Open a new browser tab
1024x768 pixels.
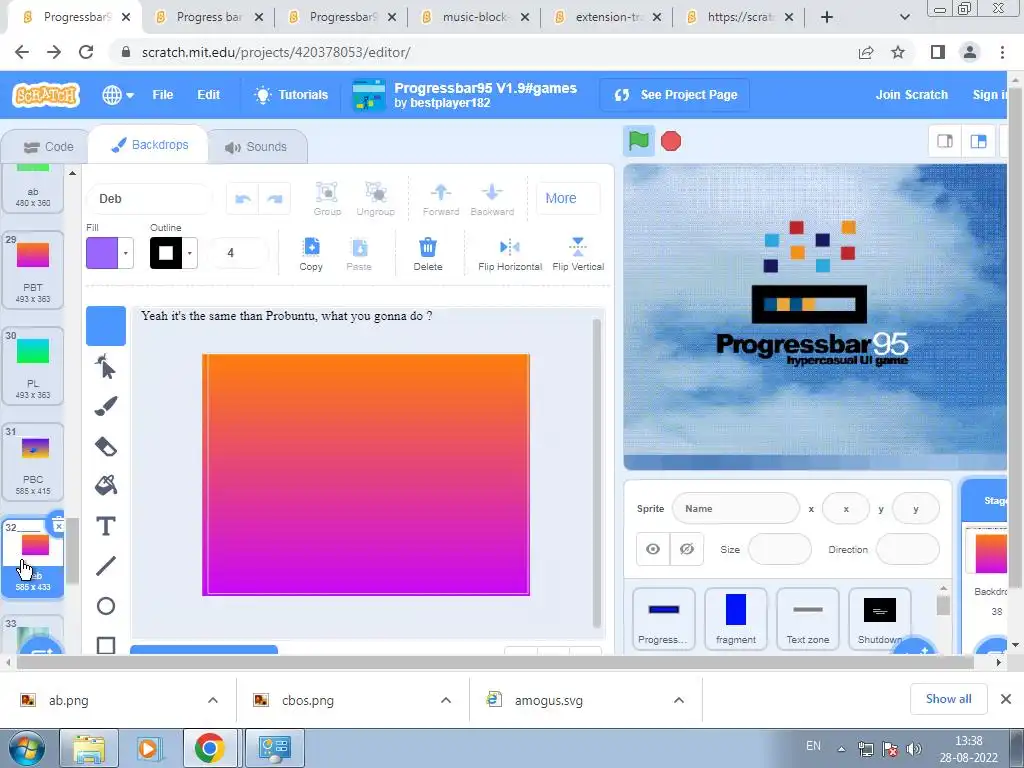coord(827,17)
